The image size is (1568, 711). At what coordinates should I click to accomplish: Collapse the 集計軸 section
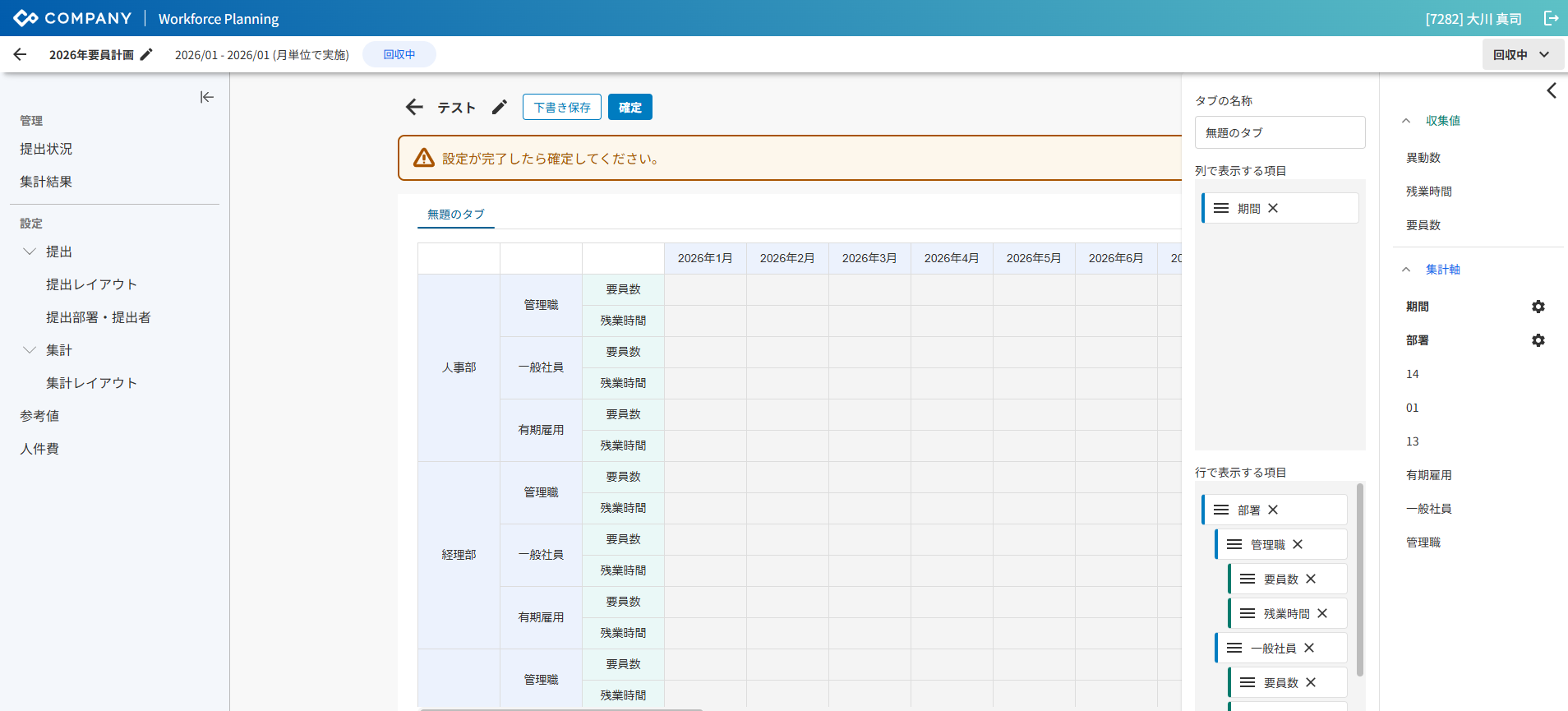tap(1406, 270)
